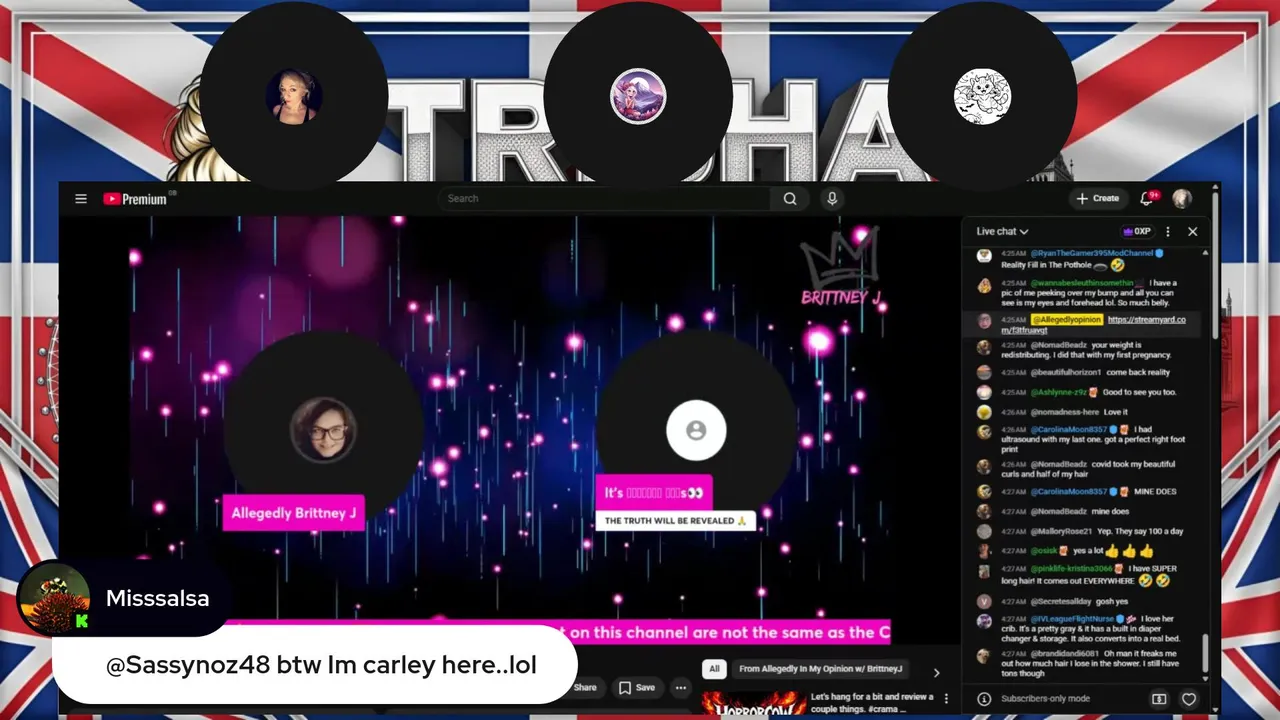
Task: Click the blonde woman avatar circle at top
Action: click(x=294, y=97)
